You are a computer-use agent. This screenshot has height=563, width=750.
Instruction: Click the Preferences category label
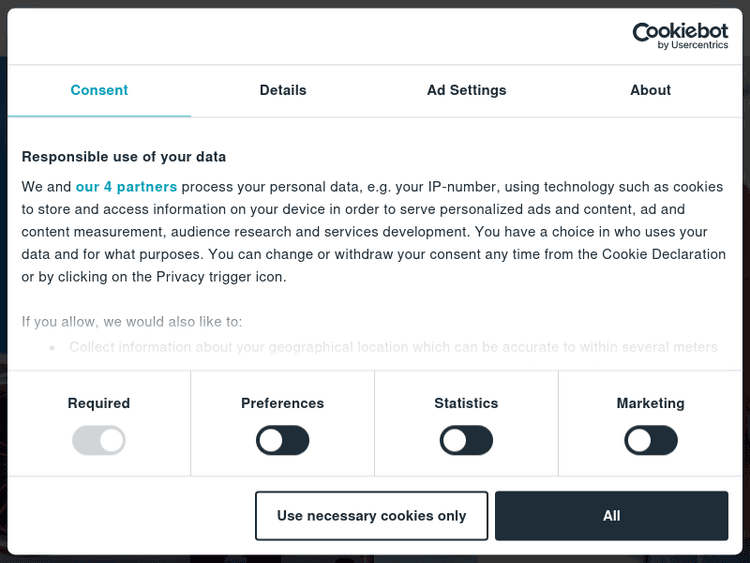pyautogui.click(x=283, y=403)
